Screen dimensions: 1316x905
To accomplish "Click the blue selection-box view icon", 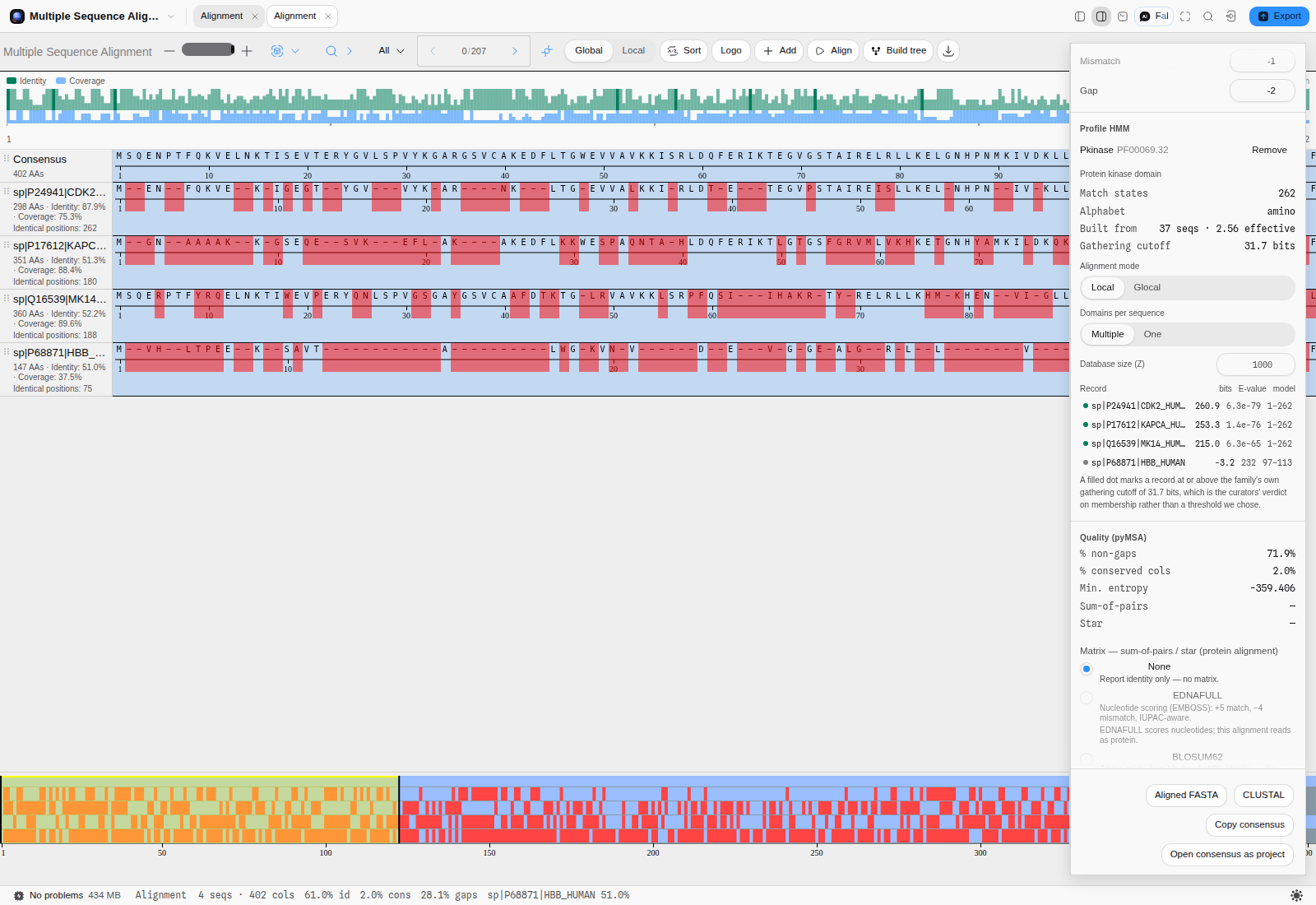I will [277, 51].
